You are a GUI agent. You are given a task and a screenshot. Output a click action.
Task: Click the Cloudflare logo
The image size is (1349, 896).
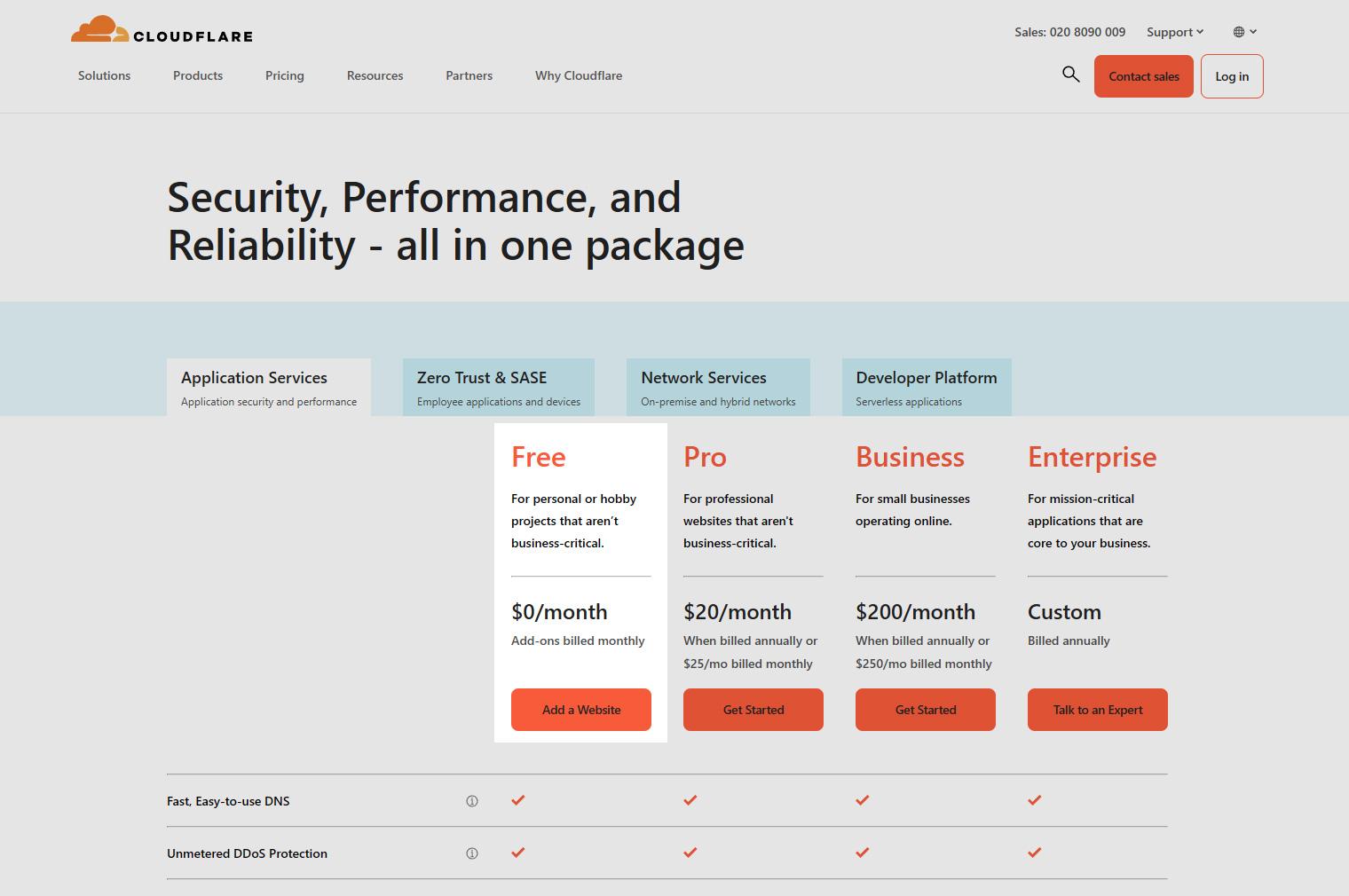pyautogui.click(x=162, y=30)
